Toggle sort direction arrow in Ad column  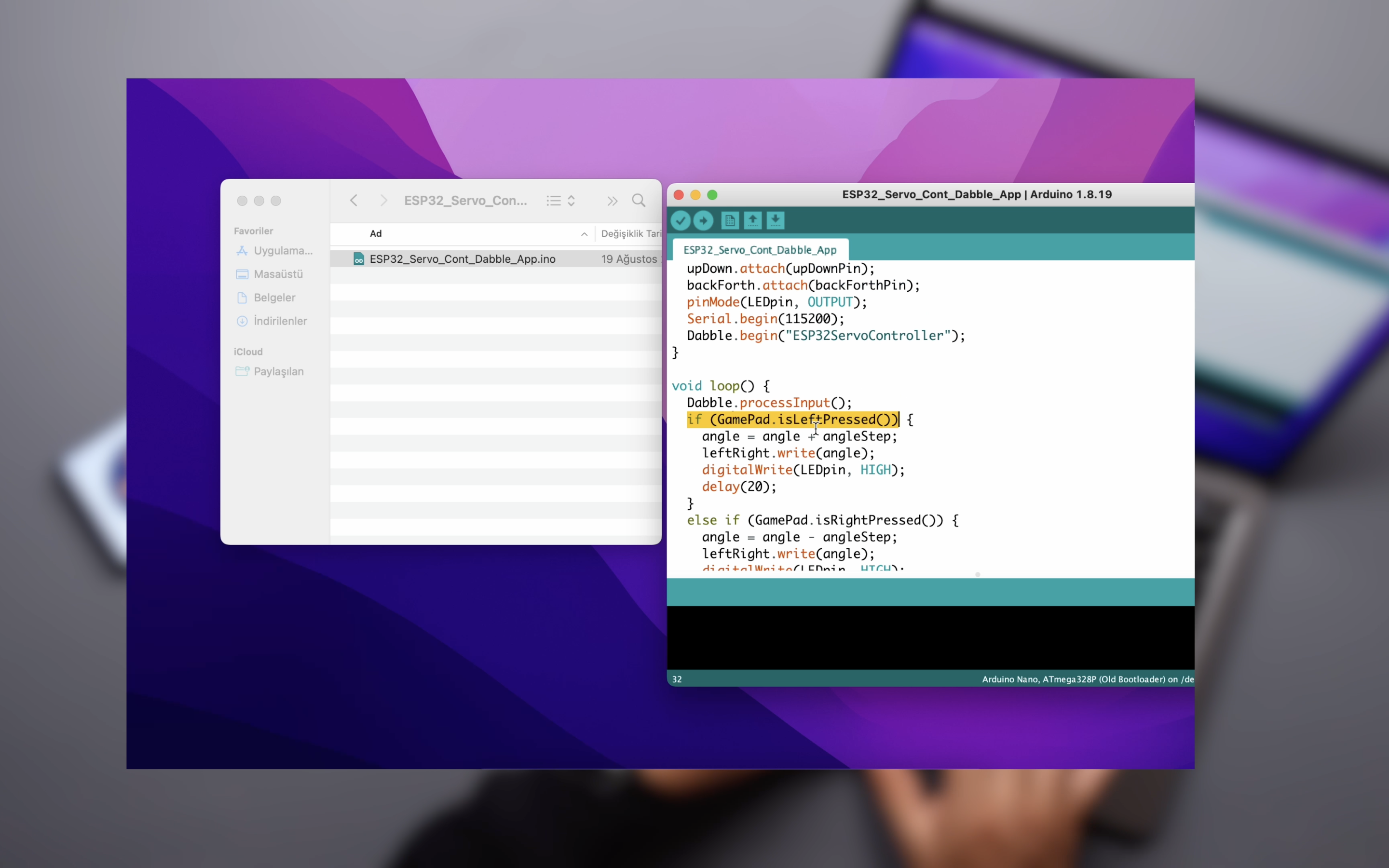pyautogui.click(x=585, y=234)
